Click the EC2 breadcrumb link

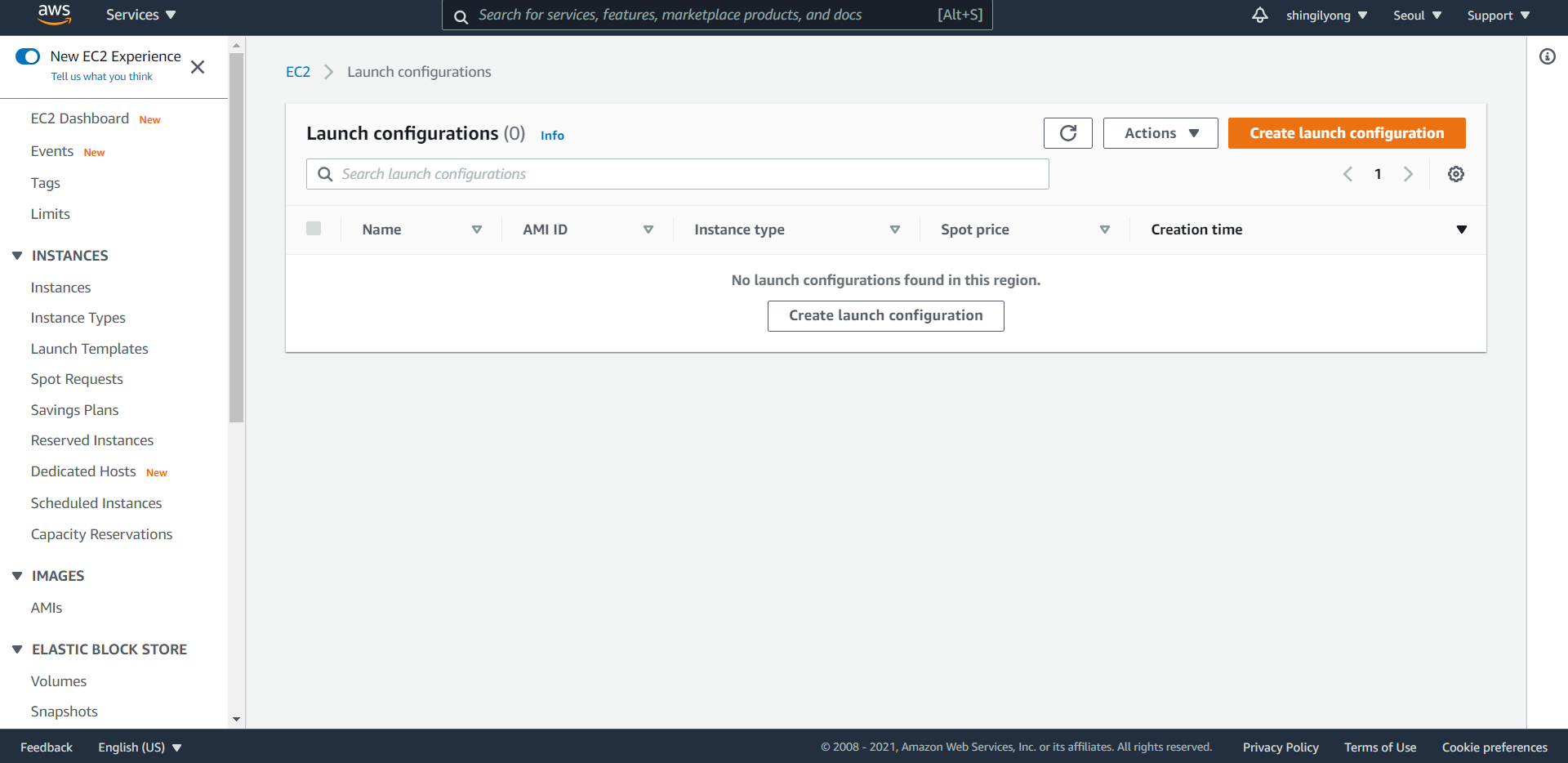tap(298, 72)
